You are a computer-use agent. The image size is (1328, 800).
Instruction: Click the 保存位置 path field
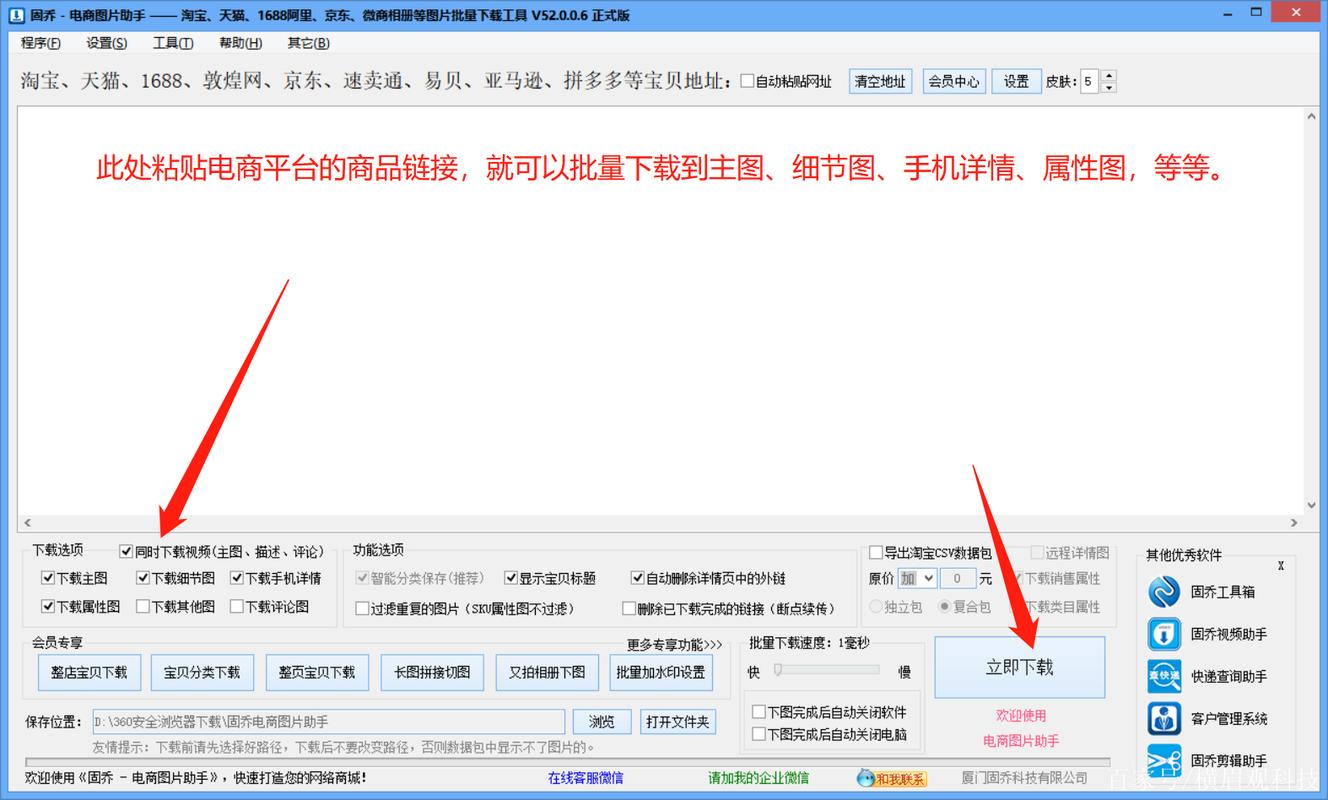coord(329,721)
